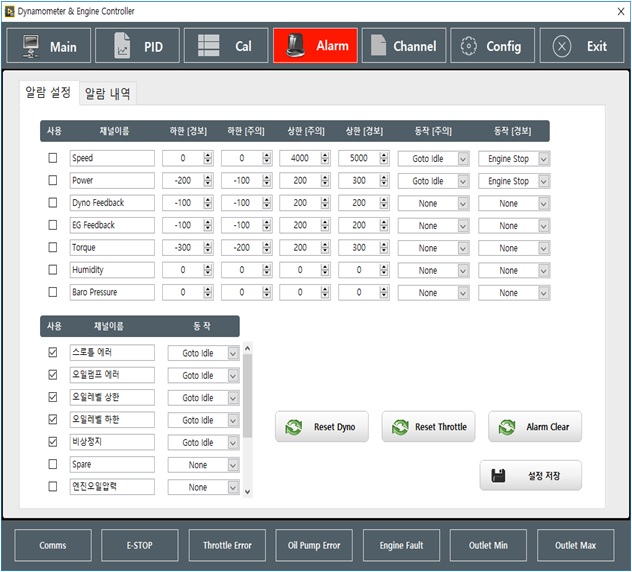This screenshot has height=572, width=632.
Task: Click the digital alarm list vertical scrollbar
Action: pyautogui.click(x=248, y=400)
